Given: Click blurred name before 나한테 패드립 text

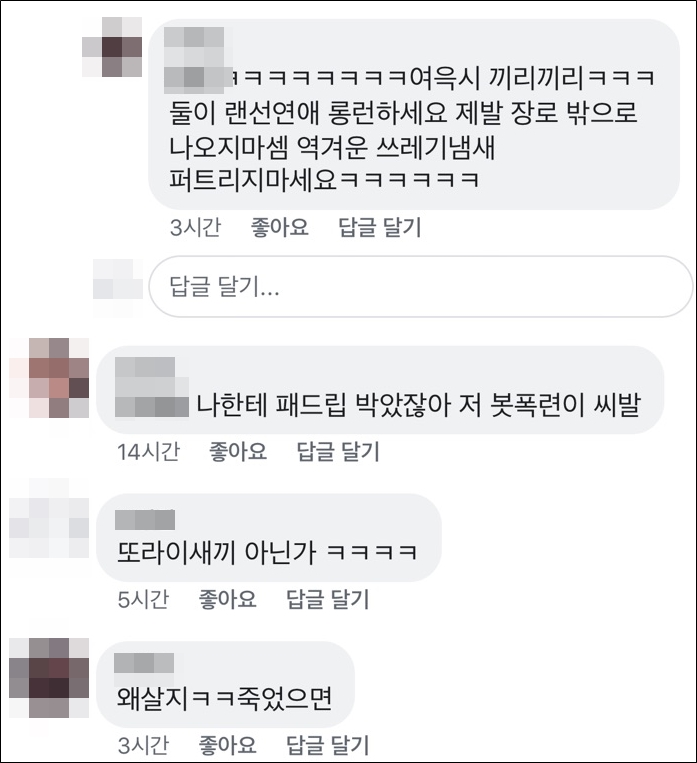Looking at the screenshot, I should (152, 387).
